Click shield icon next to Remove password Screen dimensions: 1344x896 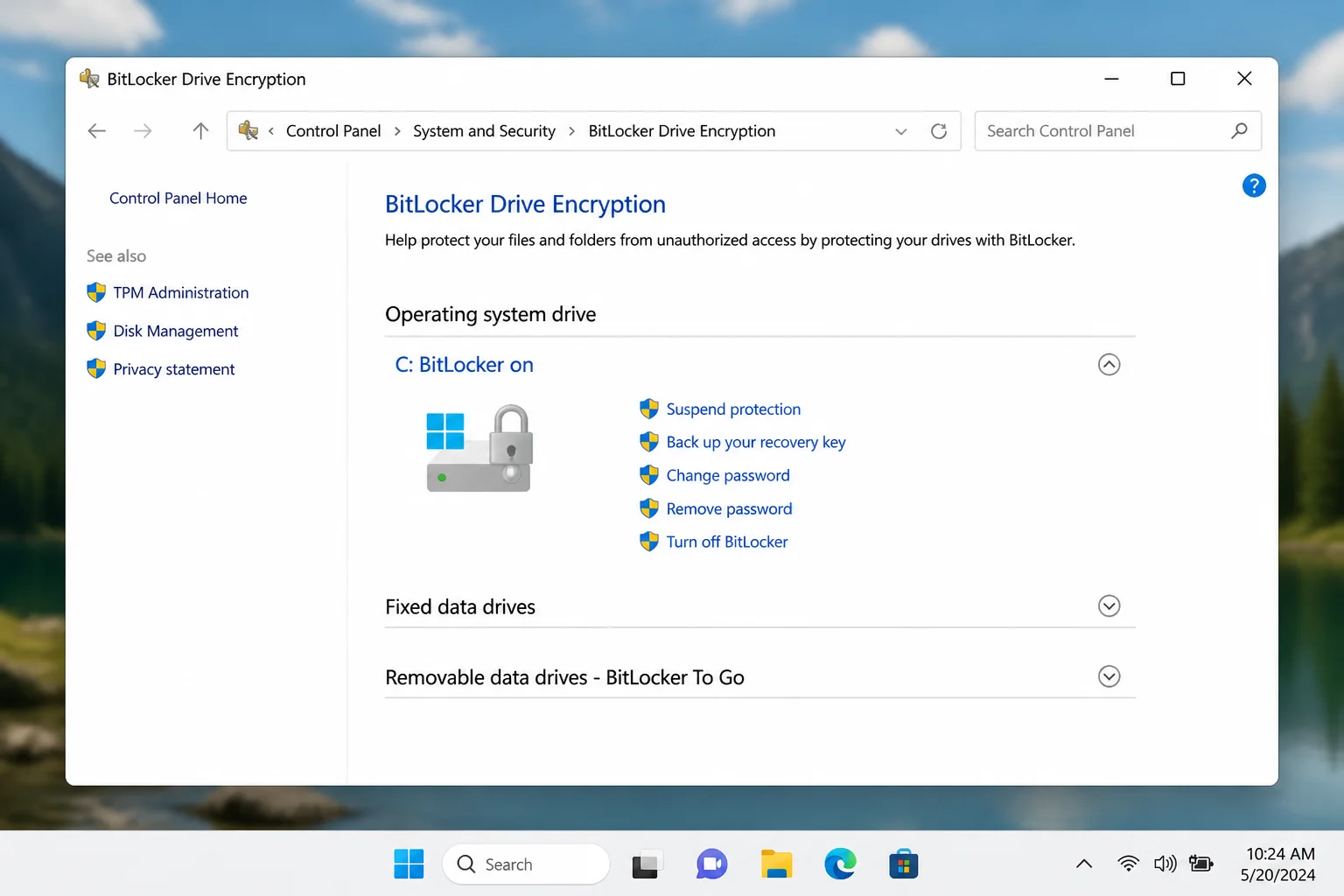click(649, 508)
